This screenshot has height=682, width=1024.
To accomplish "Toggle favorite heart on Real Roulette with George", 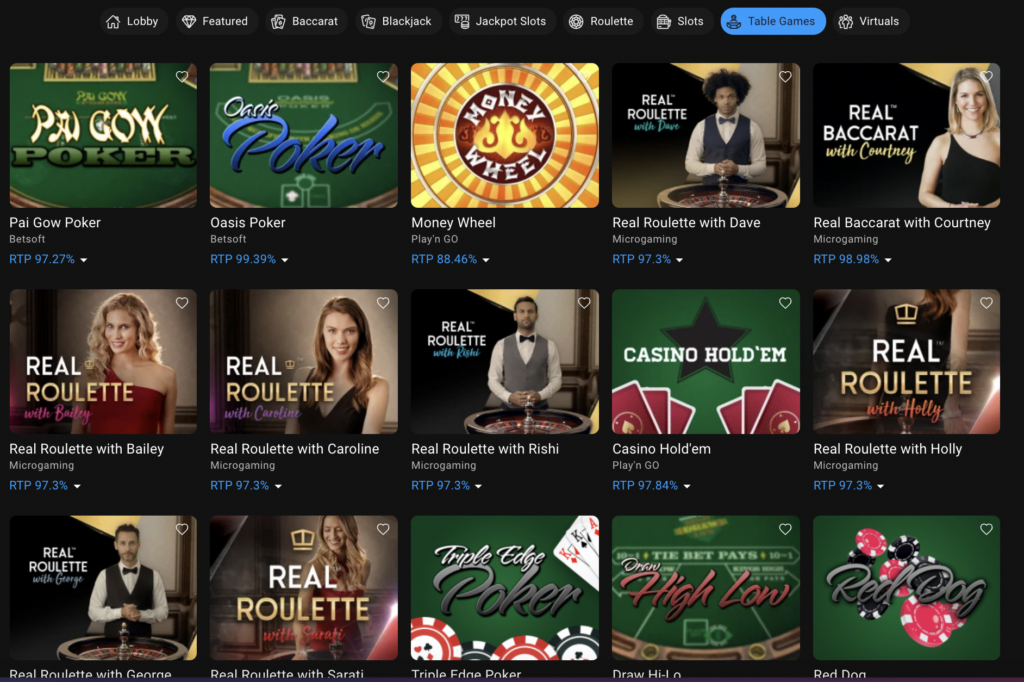I will 182,529.
